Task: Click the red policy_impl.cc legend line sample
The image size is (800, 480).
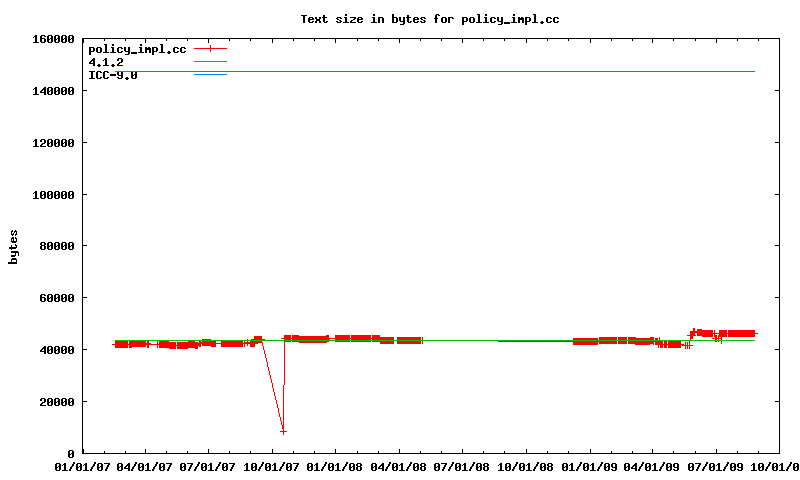Action: [210, 48]
